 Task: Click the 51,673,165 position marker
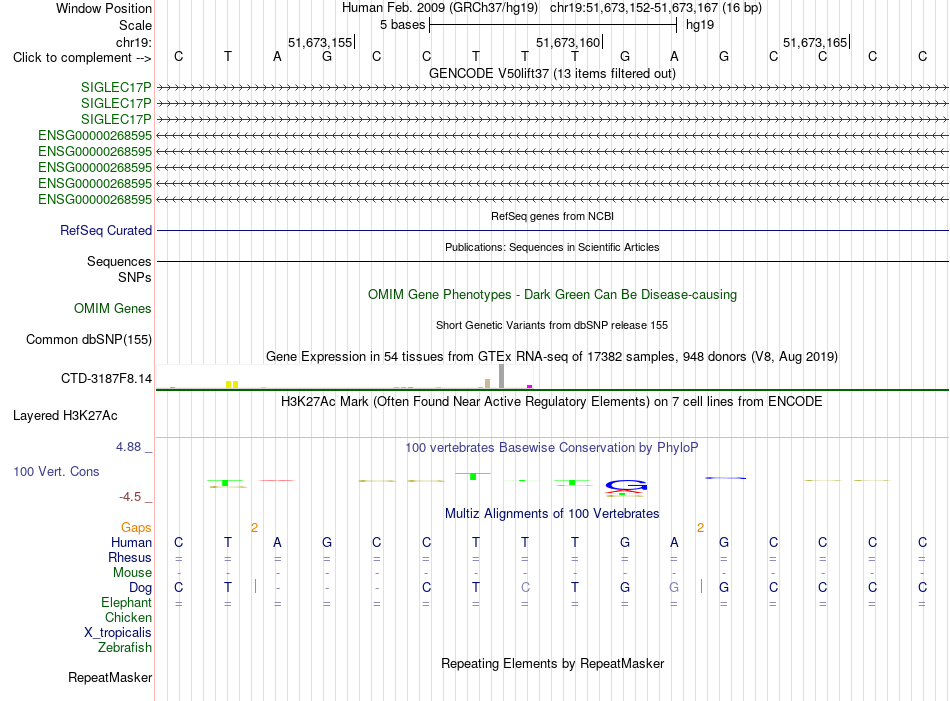pyautogui.click(x=816, y=42)
